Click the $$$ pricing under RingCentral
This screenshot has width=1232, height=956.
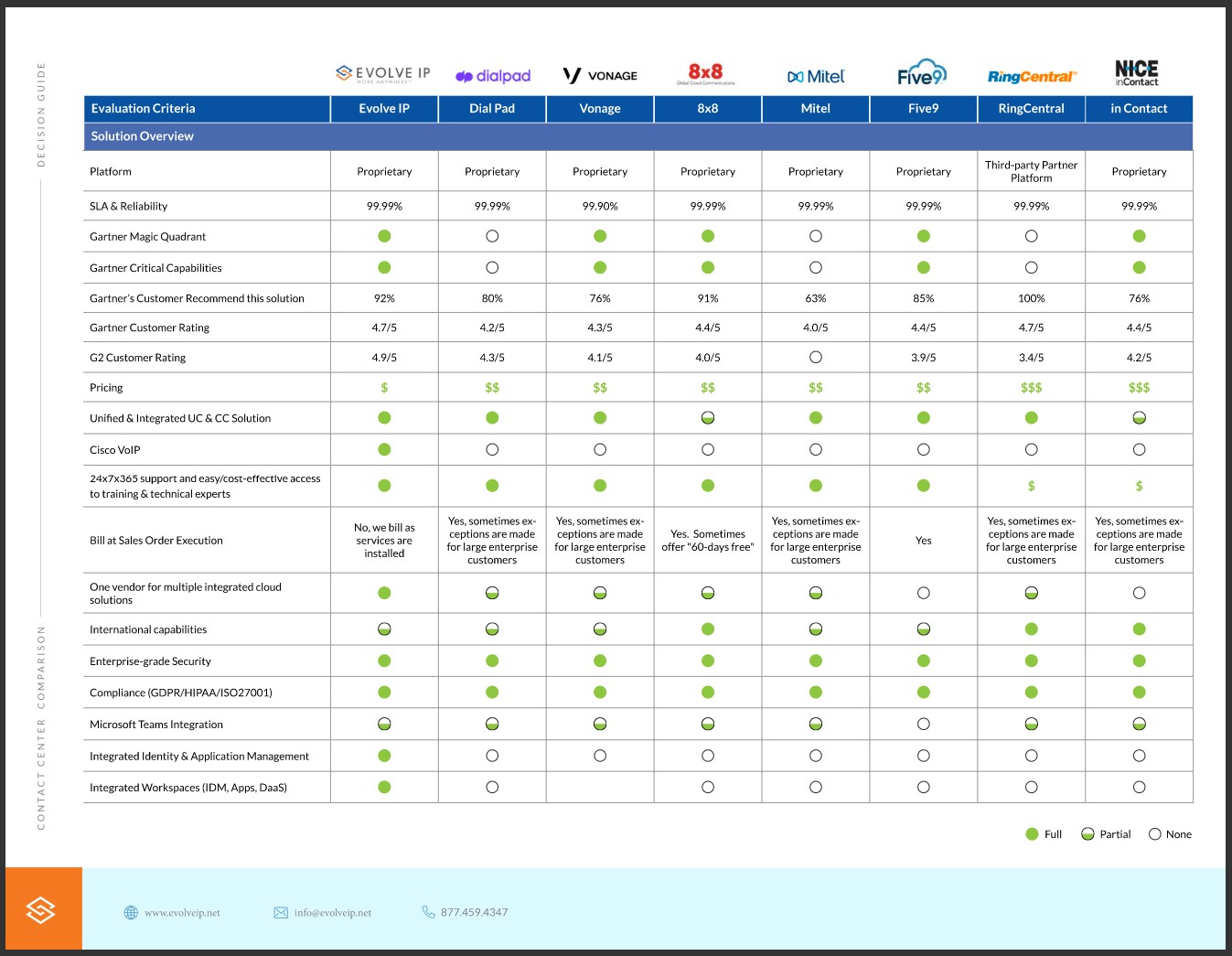[1032, 388]
